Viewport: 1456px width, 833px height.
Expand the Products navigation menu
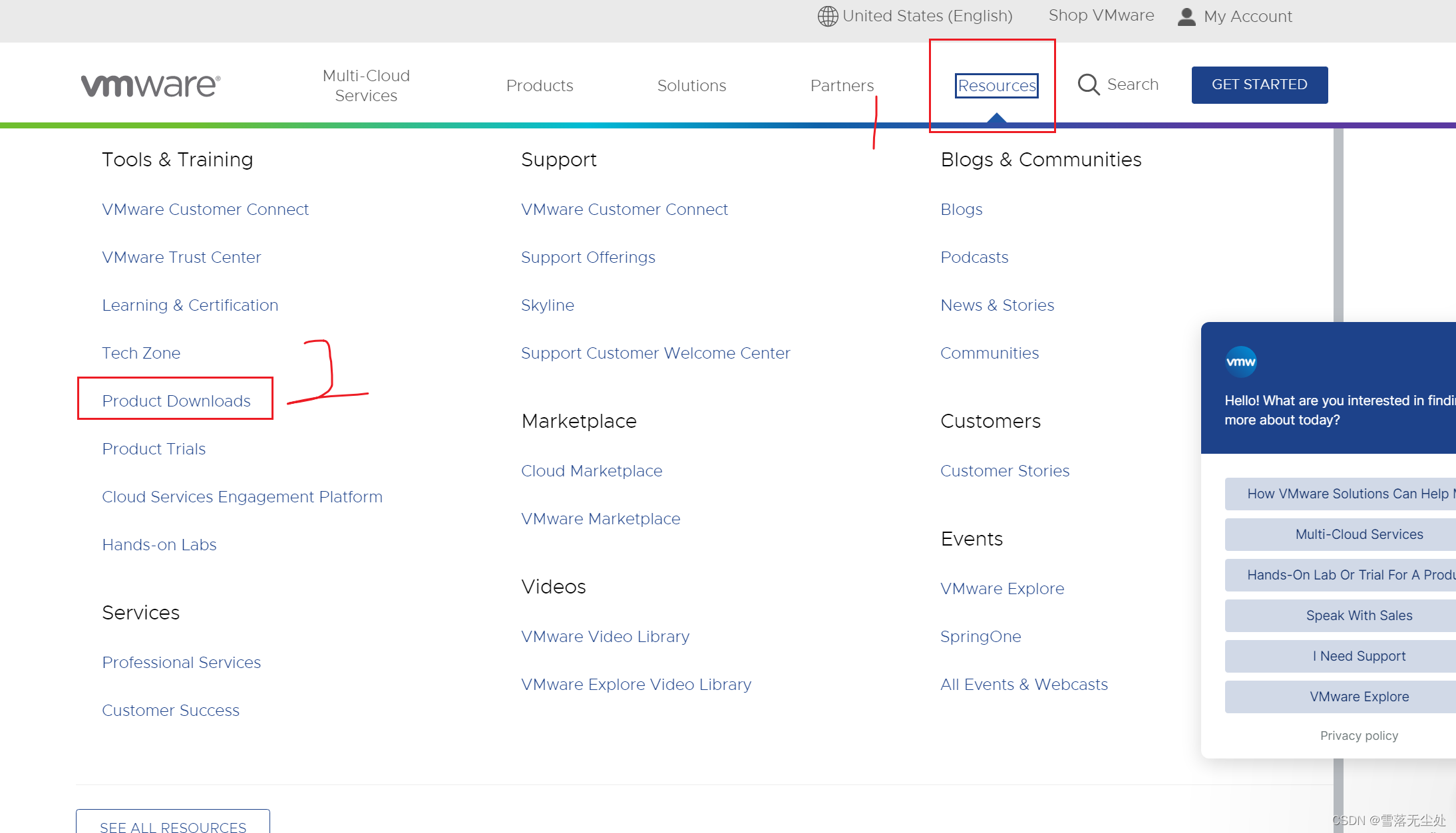point(539,85)
